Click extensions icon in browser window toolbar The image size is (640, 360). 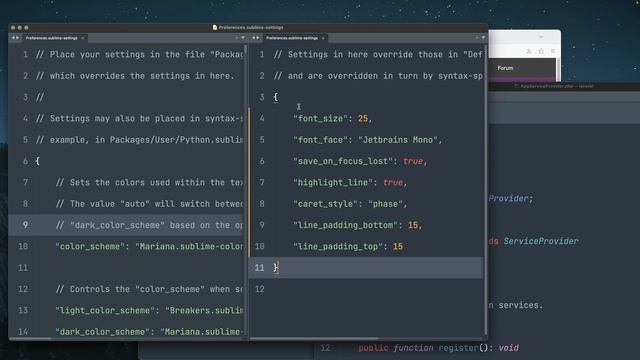[x=541, y=51]
